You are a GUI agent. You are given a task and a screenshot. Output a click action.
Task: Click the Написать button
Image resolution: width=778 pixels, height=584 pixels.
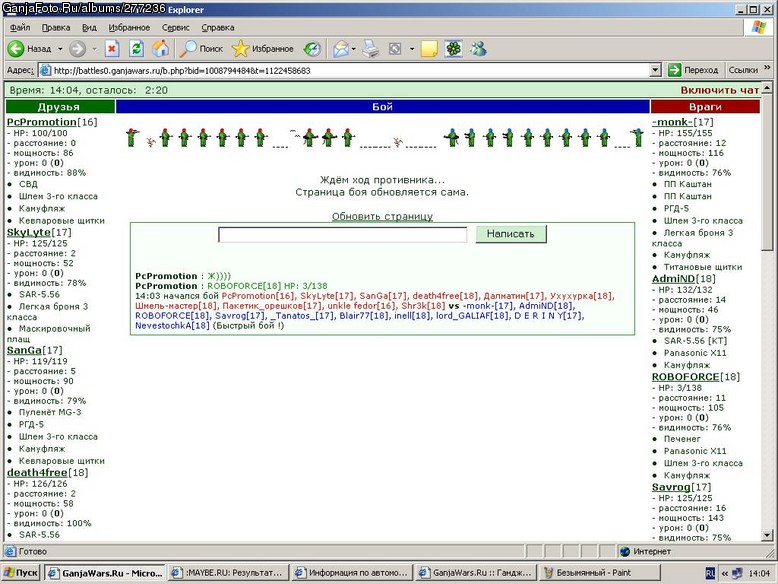tap(511, 234)
